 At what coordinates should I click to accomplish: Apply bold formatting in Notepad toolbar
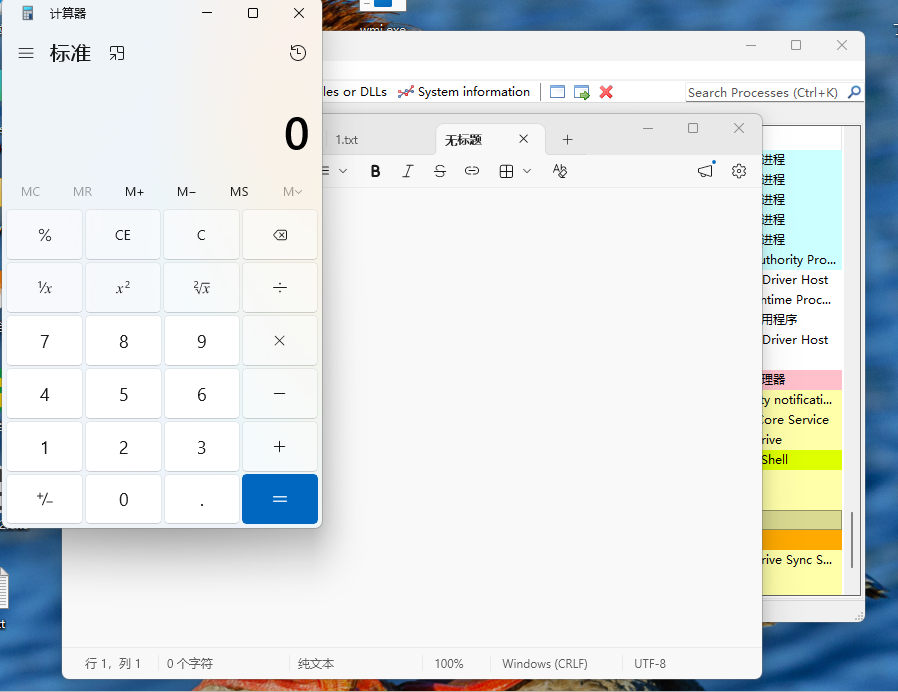[375, 171]
